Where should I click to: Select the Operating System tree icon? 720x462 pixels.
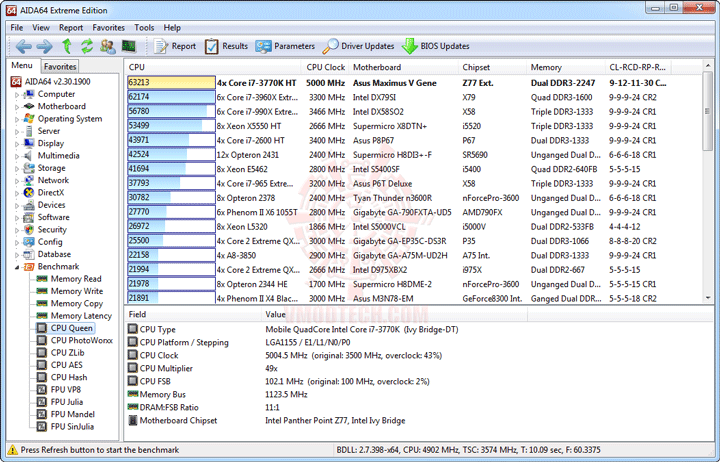29,118
